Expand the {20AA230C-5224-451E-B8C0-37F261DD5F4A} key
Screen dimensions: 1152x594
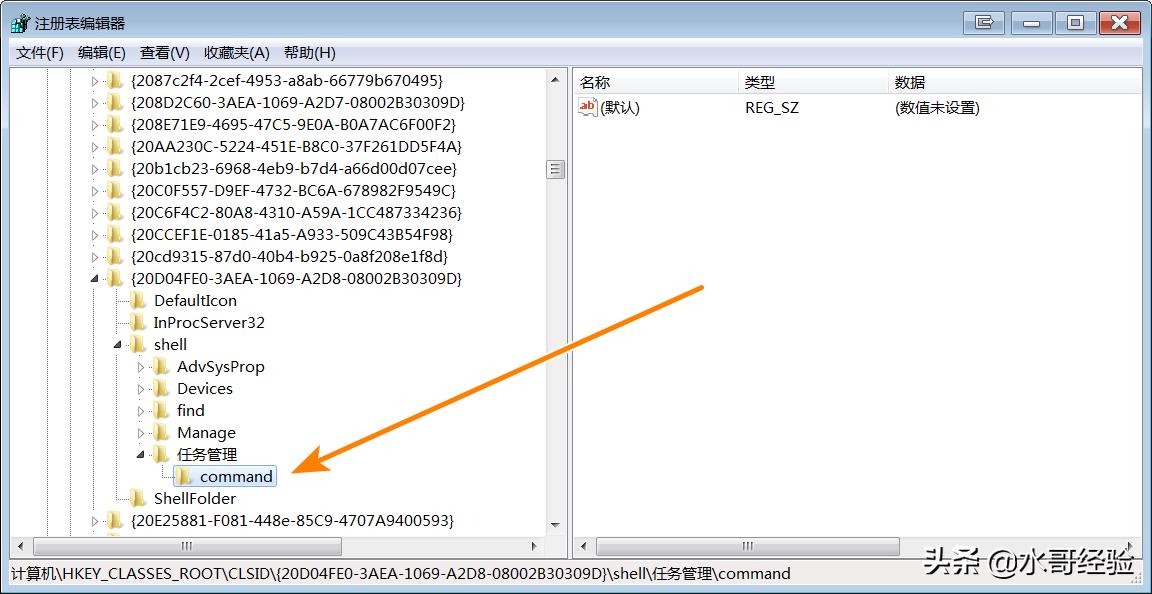point(94,147)
